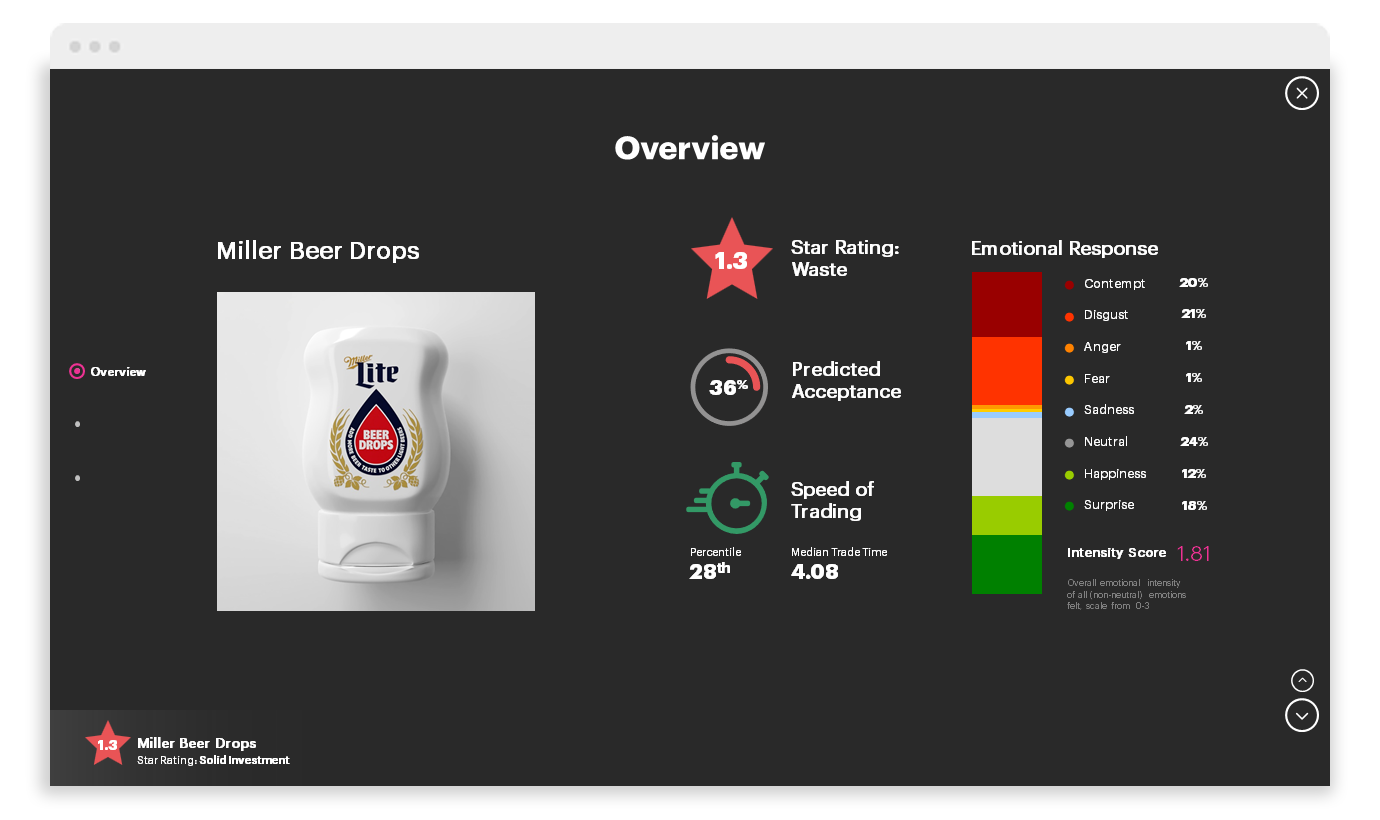
Task: Click the Sadness legend dot
Action: (x=1069, y=410)
